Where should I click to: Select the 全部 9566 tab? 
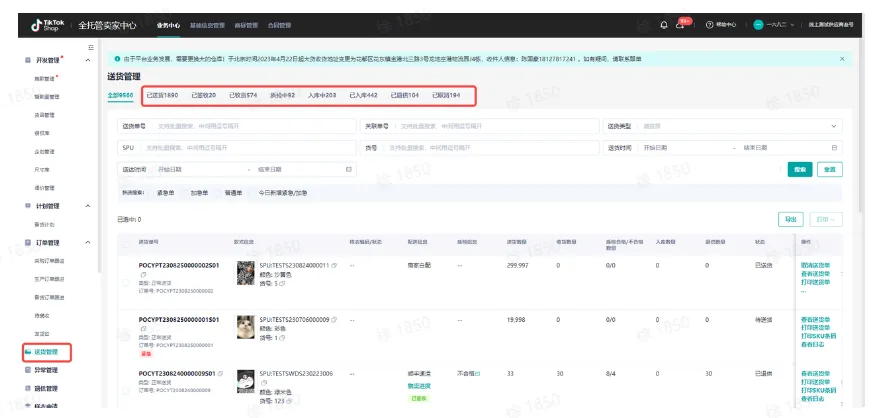point(120,95)
